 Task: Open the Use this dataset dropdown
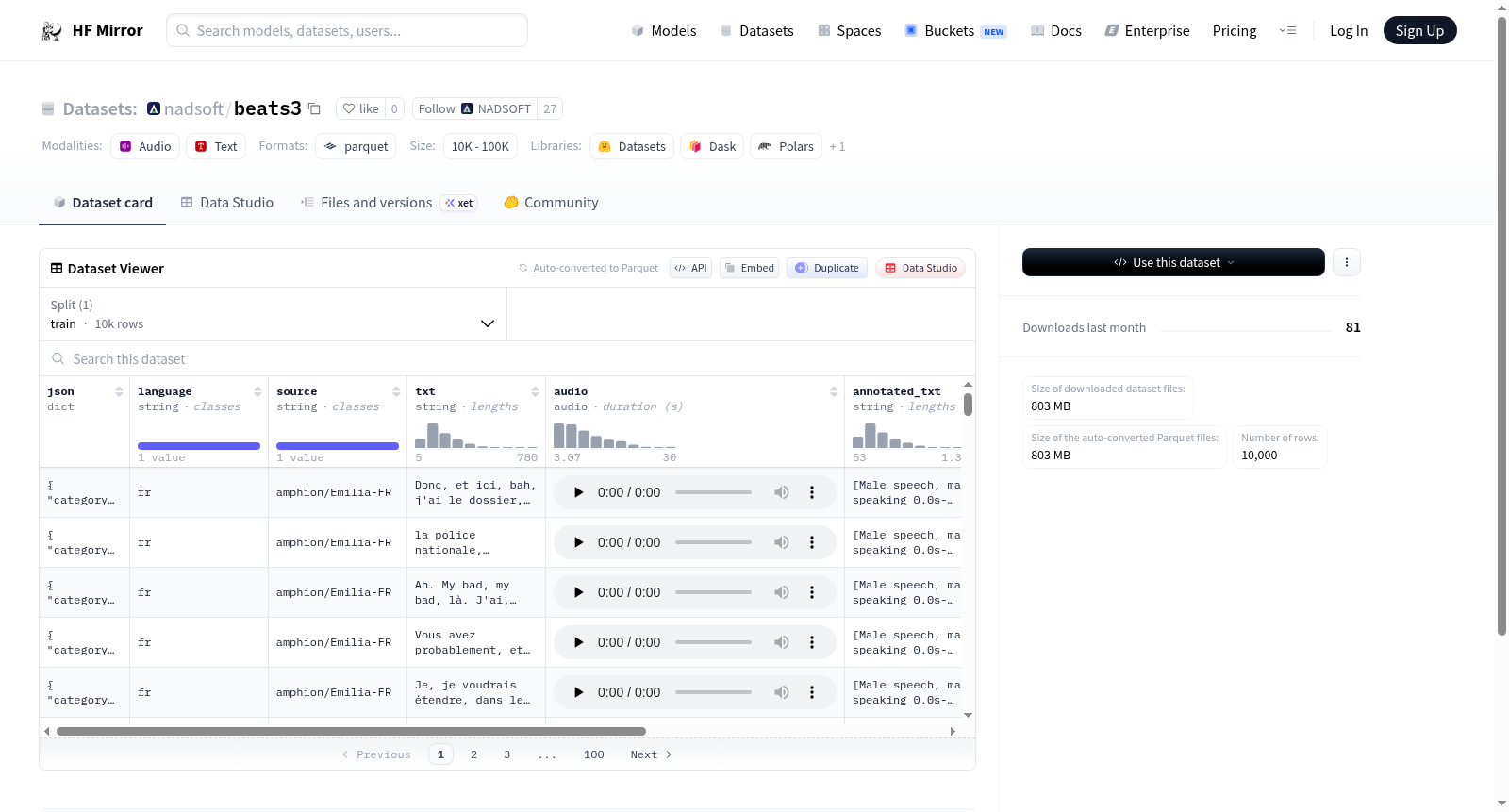coord(1173,262)
